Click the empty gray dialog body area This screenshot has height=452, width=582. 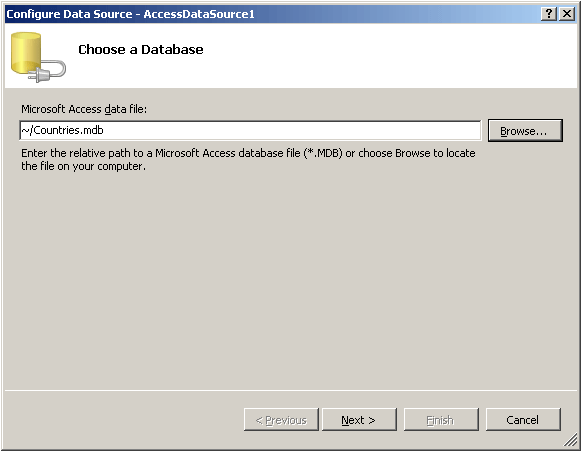click(291, 282)
